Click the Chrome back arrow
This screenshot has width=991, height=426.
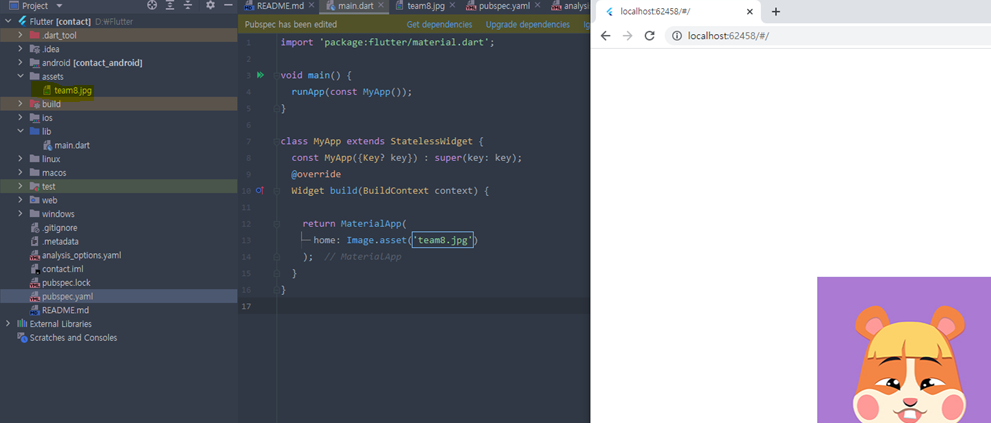point(605,35)
